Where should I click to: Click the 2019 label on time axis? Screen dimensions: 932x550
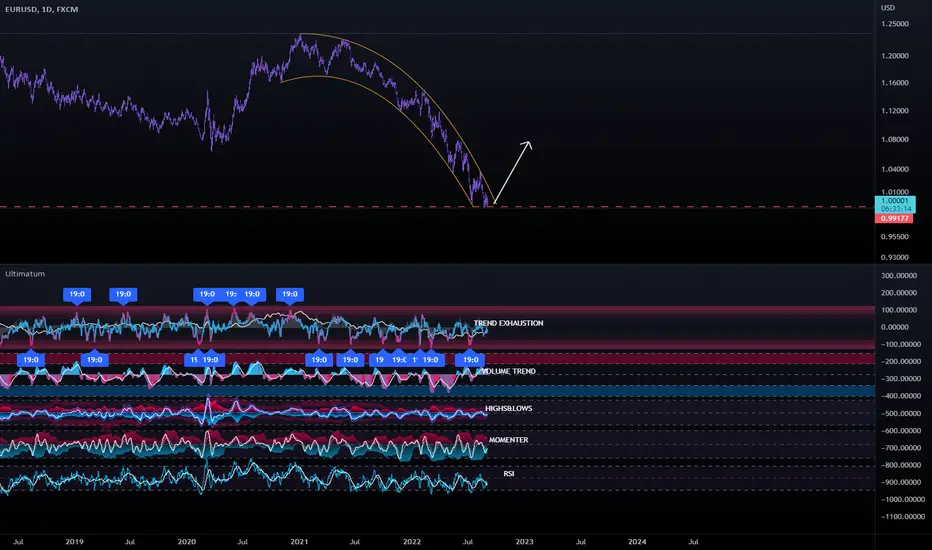(74, 542)
